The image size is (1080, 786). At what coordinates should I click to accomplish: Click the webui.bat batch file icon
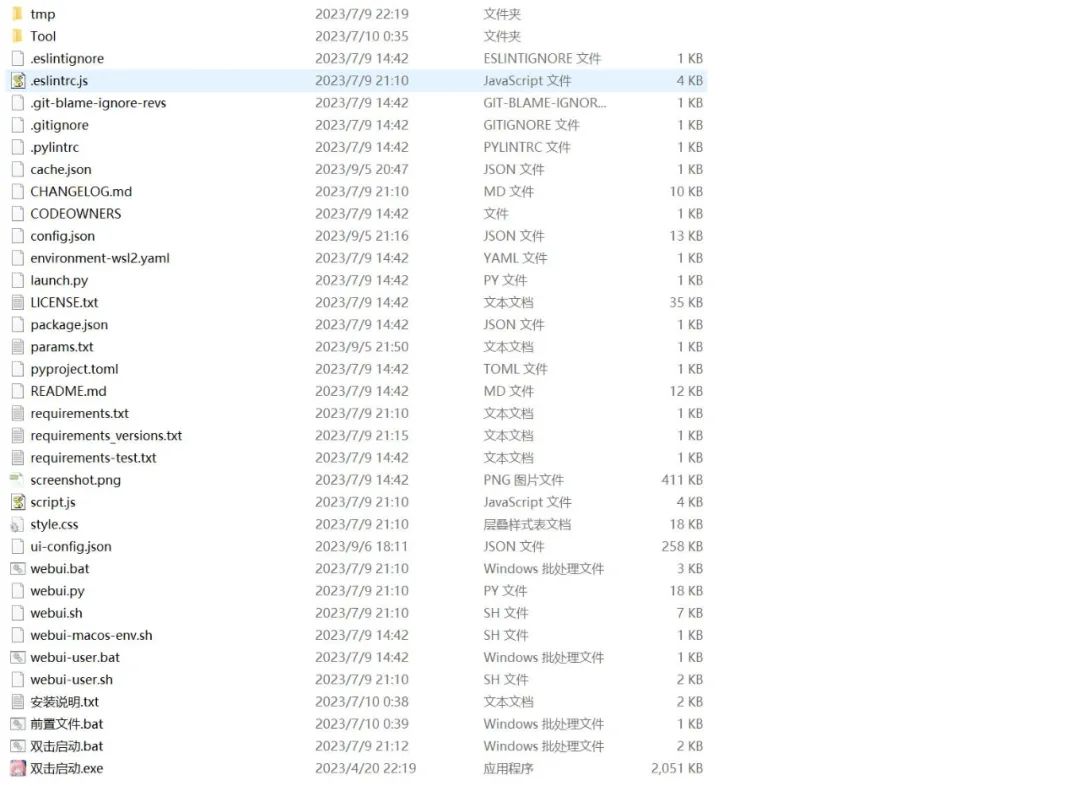[17, 569]
